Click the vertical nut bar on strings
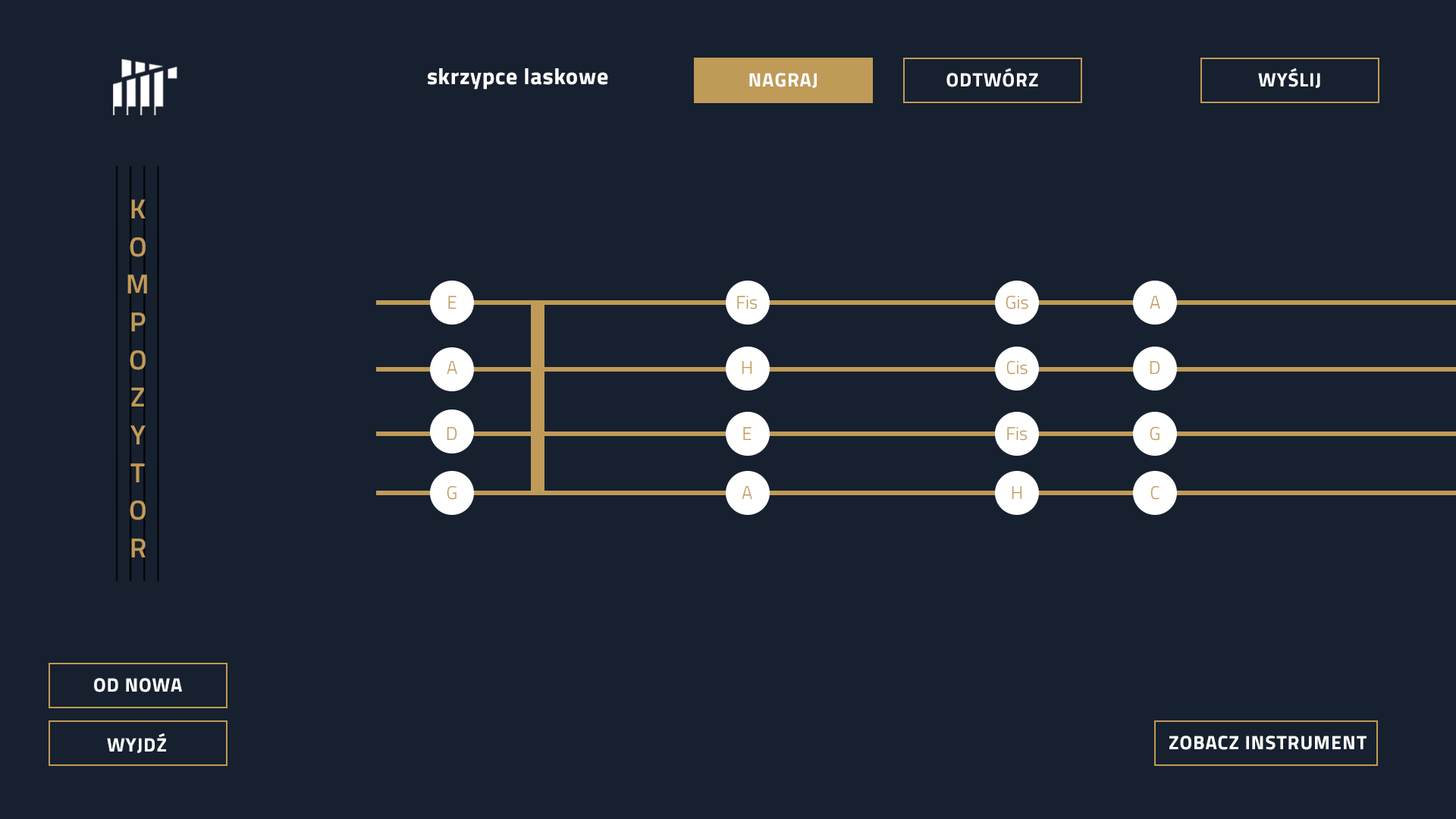The width and height of the screenshot is (1456, 819). pos(538,398)
